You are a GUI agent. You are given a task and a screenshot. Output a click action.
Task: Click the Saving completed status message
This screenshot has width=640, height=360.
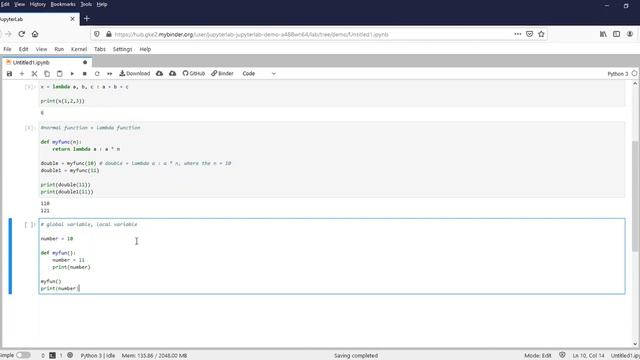(x=356, y=356)
